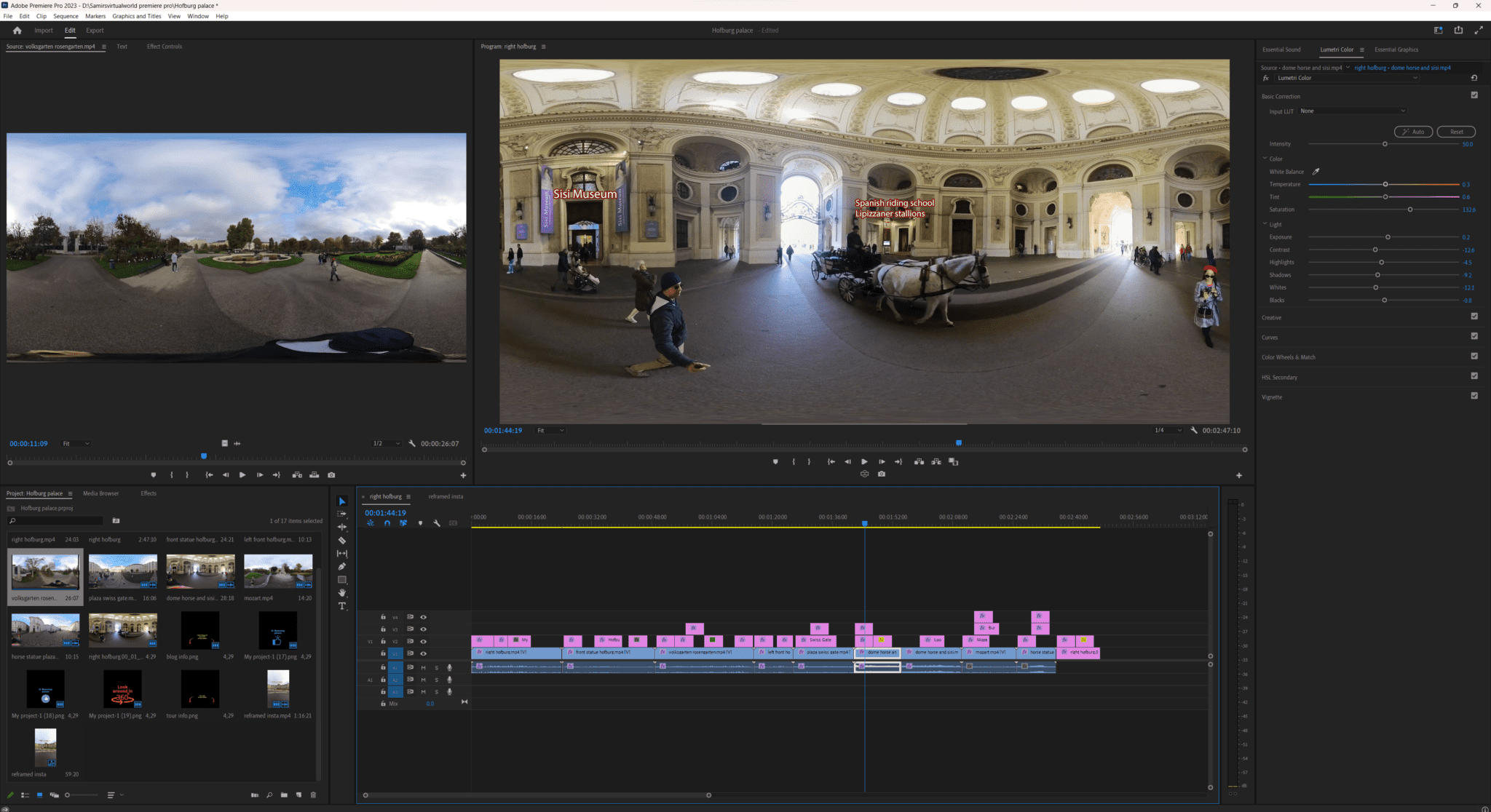The width and height of the screenshot is (1491, 812).
Task: Open Program monitor wrench settings
Action: (1194, 430)
